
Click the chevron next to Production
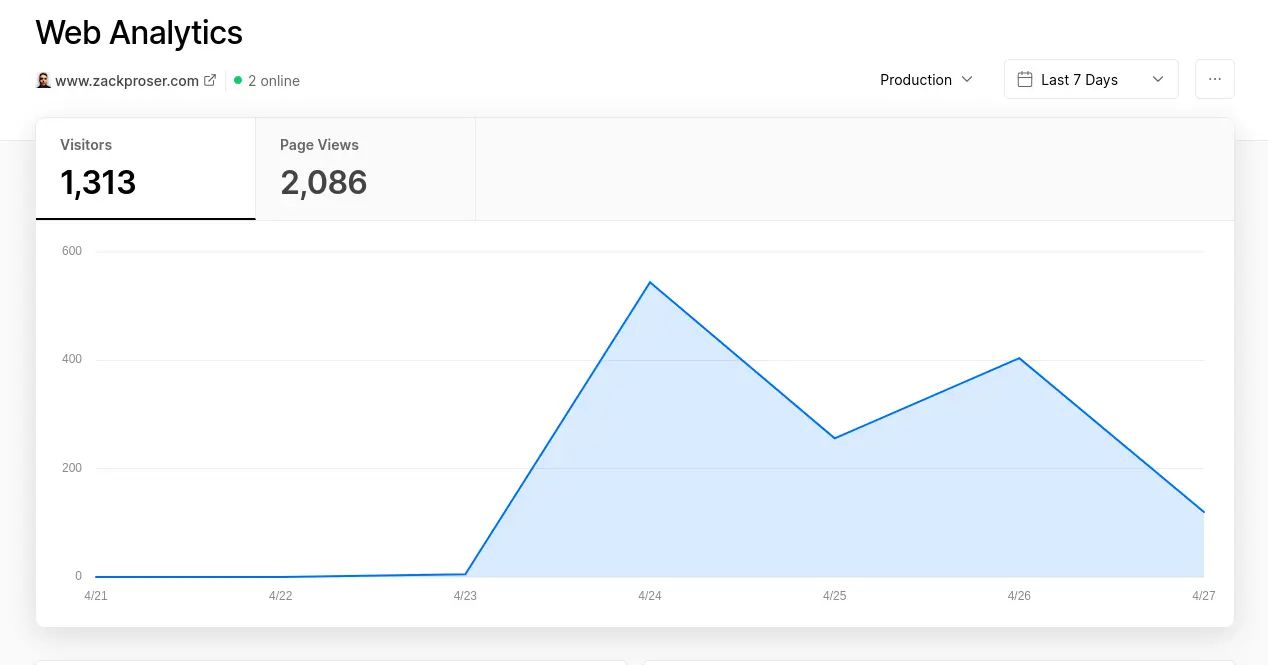(x=967, y=80)
